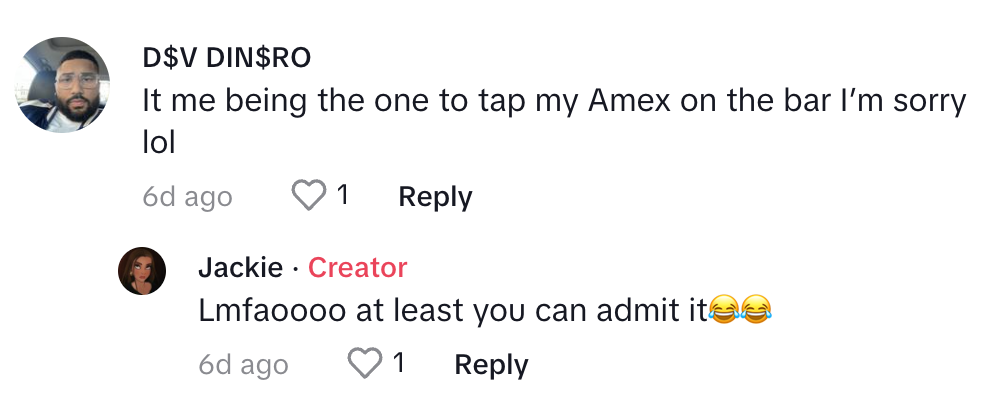Viewport: 996px width, 414px height.
Task: Open D$V DIN$RO's profile picture
Action: (65, 86)
